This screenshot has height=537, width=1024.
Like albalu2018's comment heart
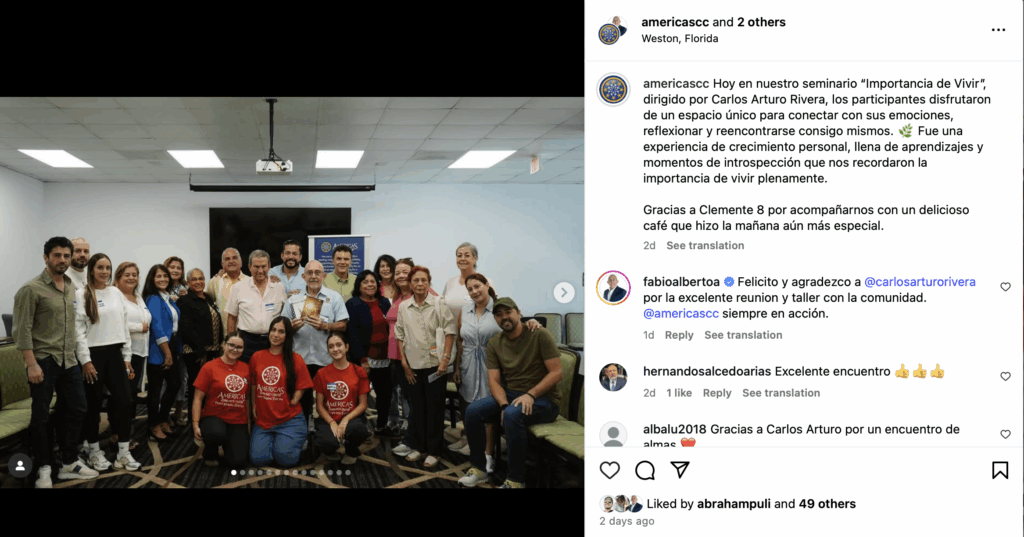[x=1005, y=434]
